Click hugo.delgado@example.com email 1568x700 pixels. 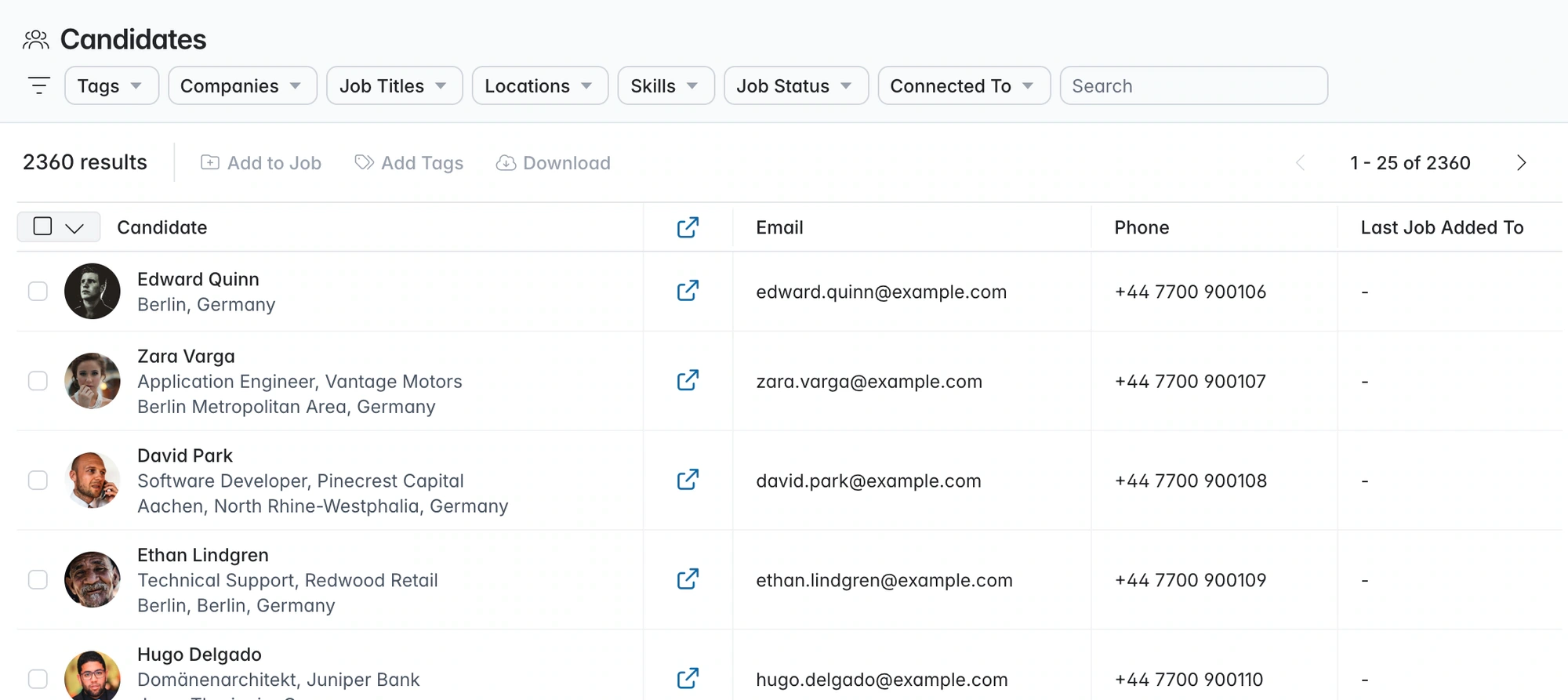click(882, 680)
